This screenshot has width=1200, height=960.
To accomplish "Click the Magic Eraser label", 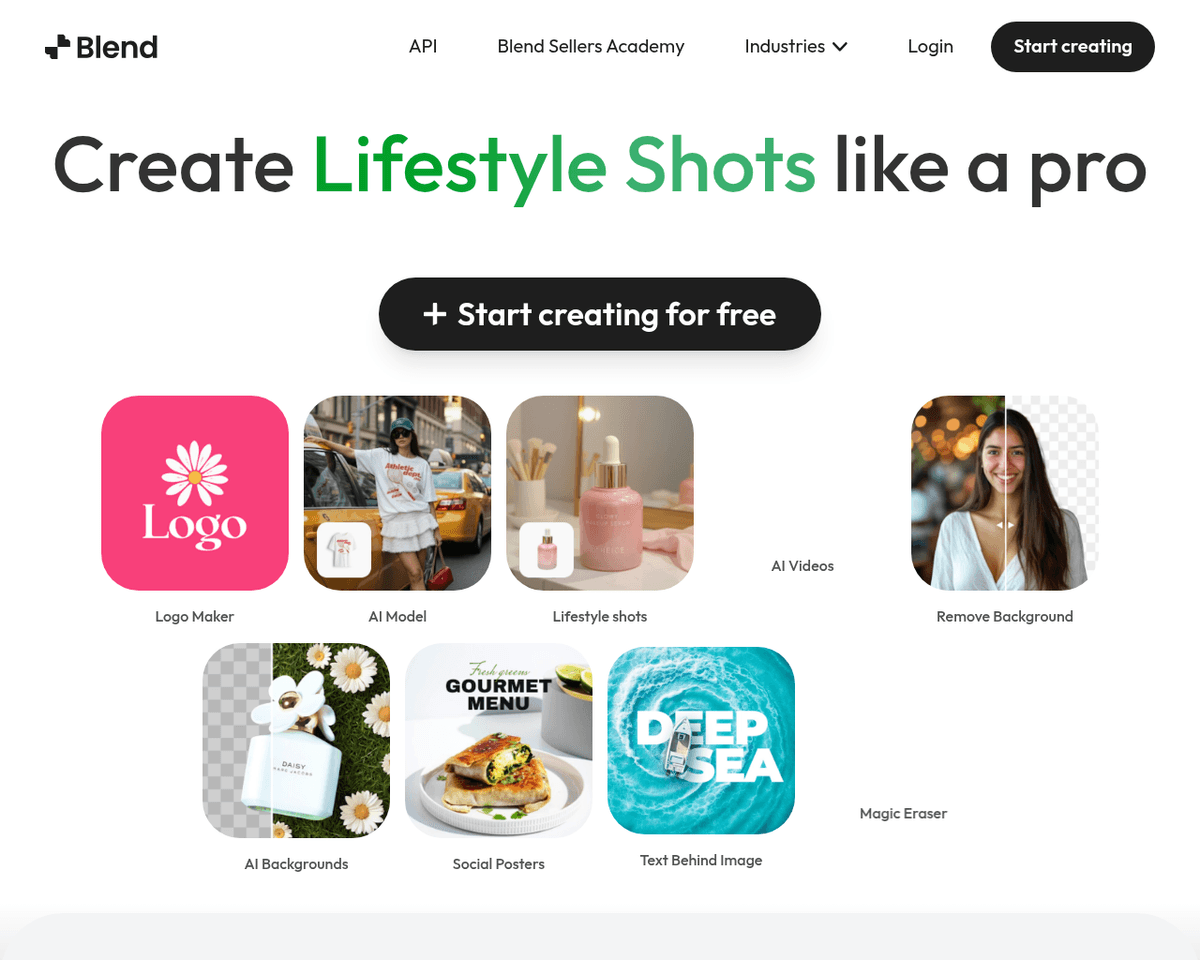I will [x=903, y=814].
